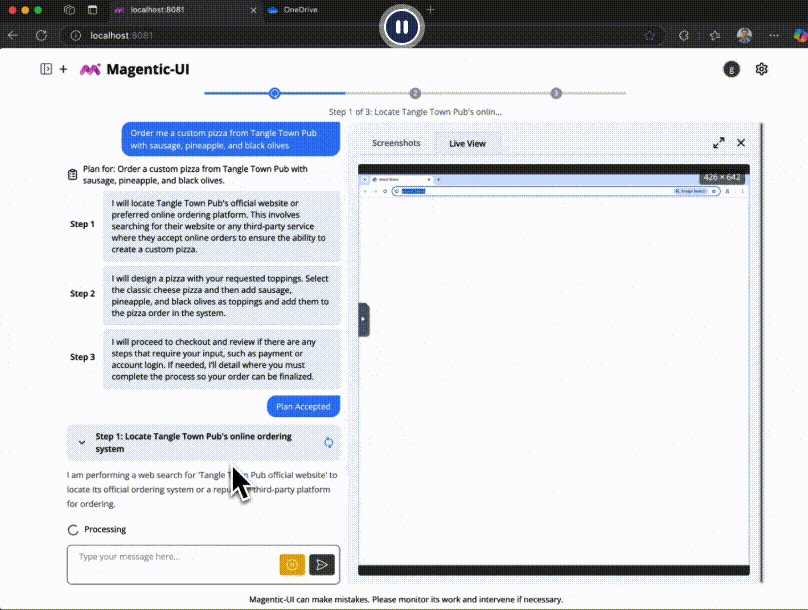Image resolution: width=808 pixels, height=610 pixels.
Task: Go back with the browser back arrow
Action: click(13, 36)
